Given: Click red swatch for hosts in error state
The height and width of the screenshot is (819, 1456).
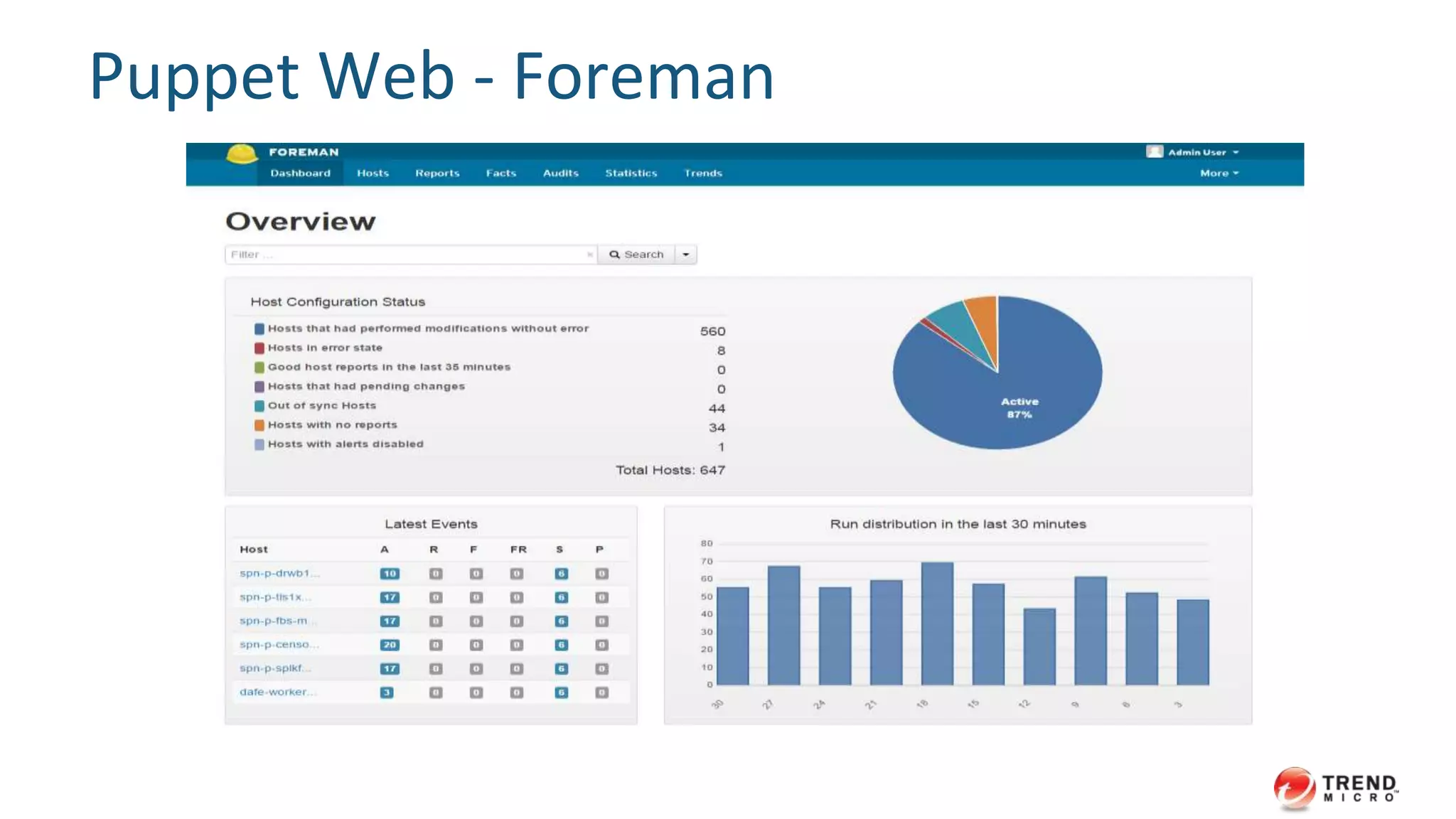Looking at the screenshot, I should pos(259,348).
